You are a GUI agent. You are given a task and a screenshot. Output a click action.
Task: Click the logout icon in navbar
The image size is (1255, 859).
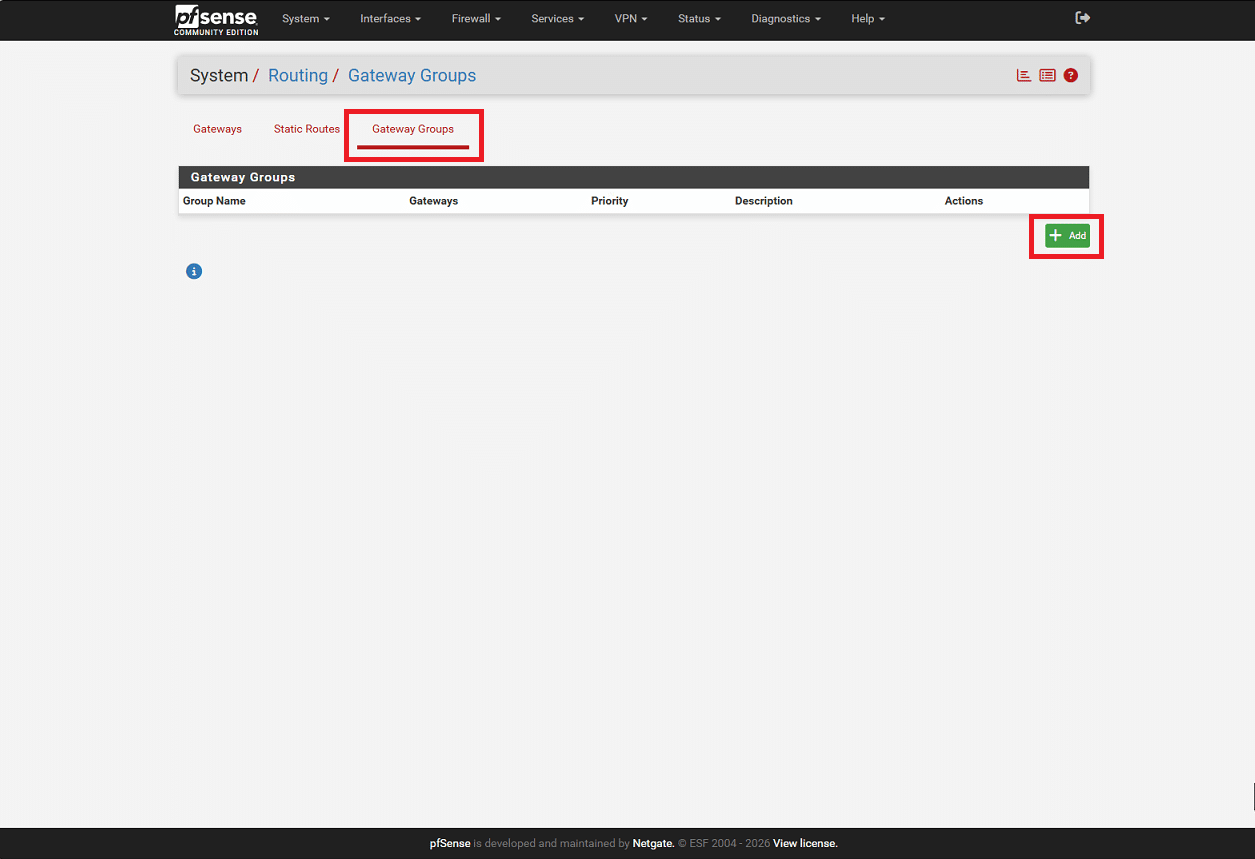point(1082,18)
